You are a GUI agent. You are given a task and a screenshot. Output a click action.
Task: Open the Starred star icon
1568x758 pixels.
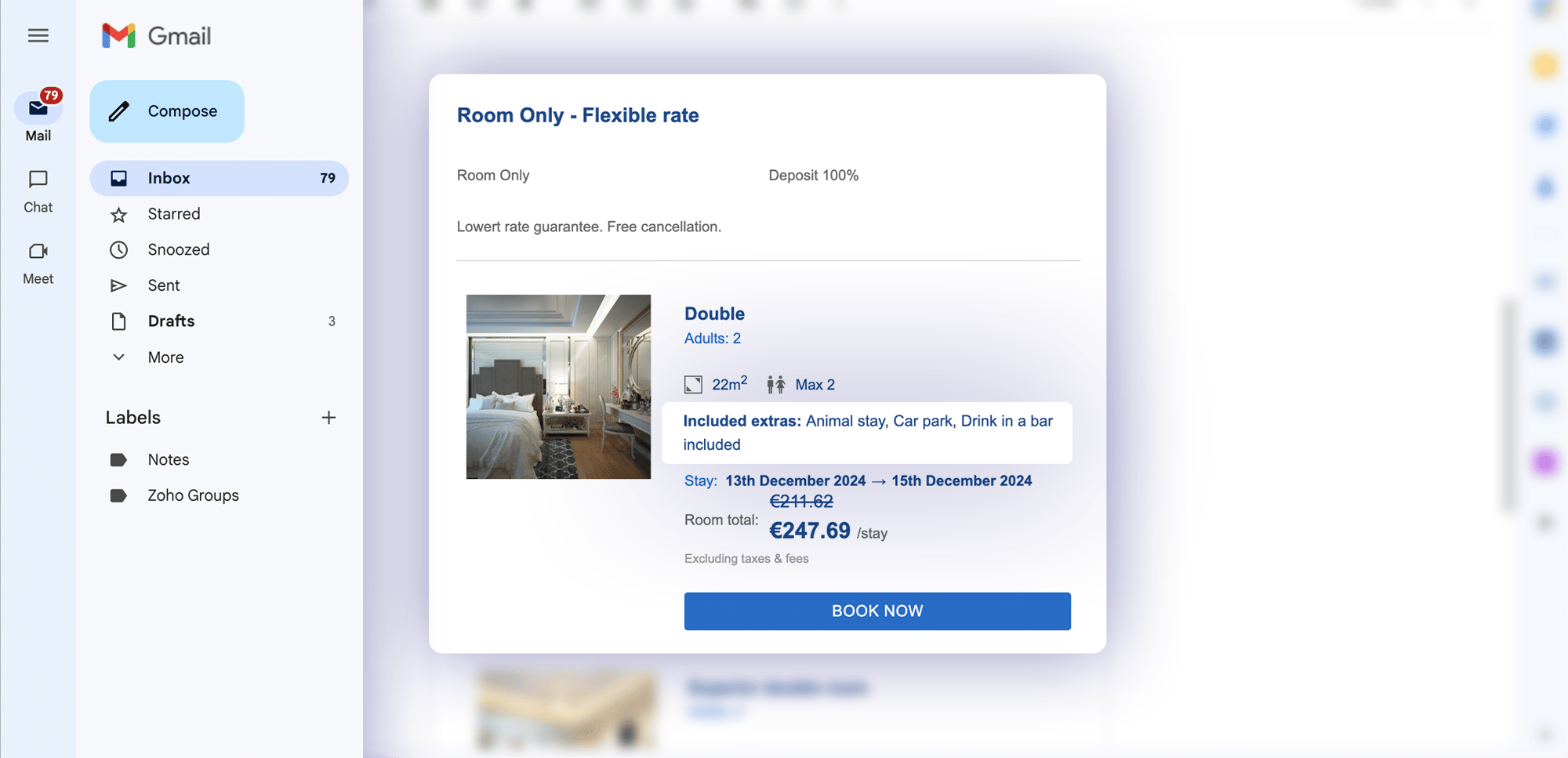(118, 213)
